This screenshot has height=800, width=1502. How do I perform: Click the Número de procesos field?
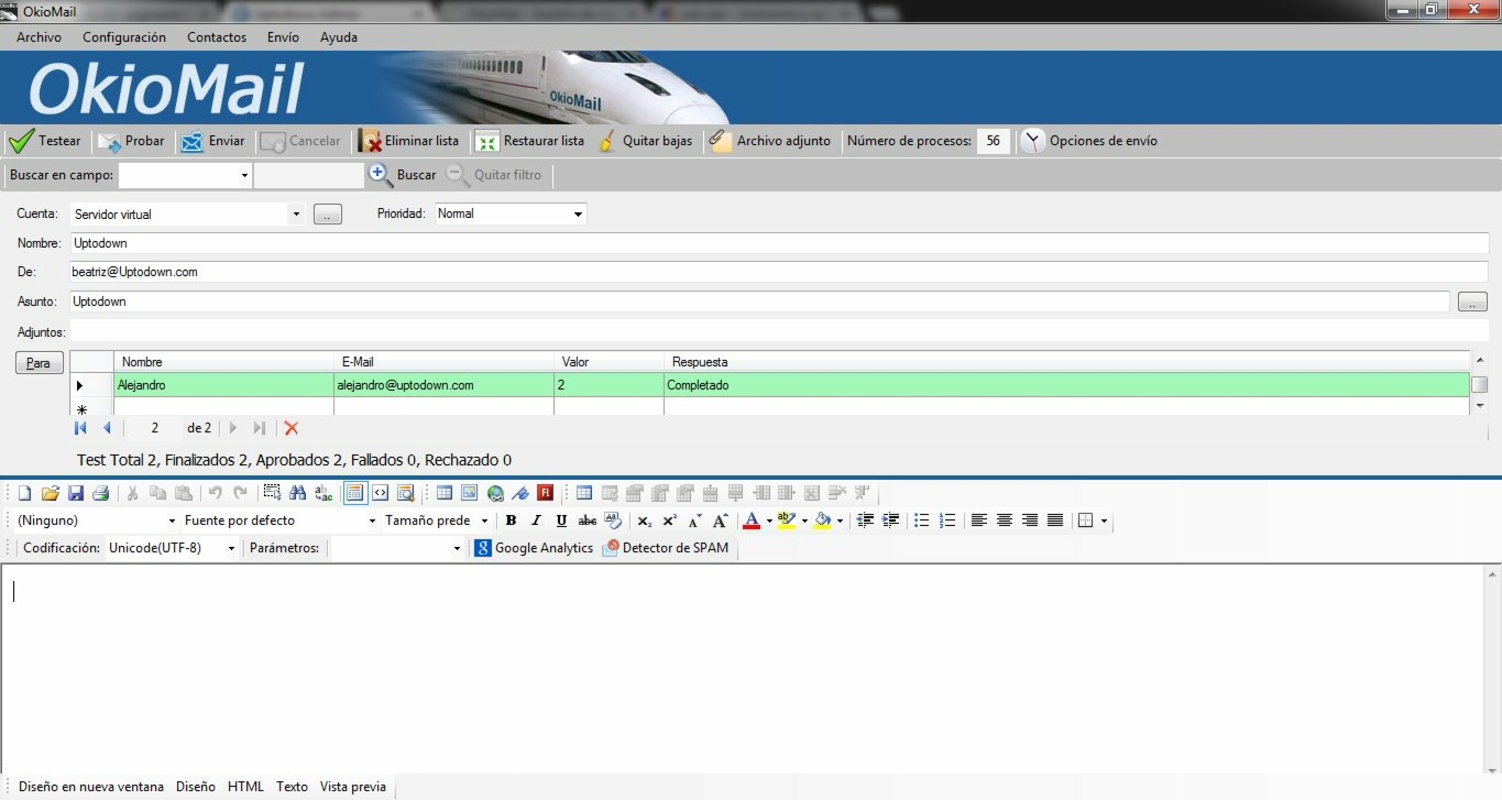coord(993,141)
